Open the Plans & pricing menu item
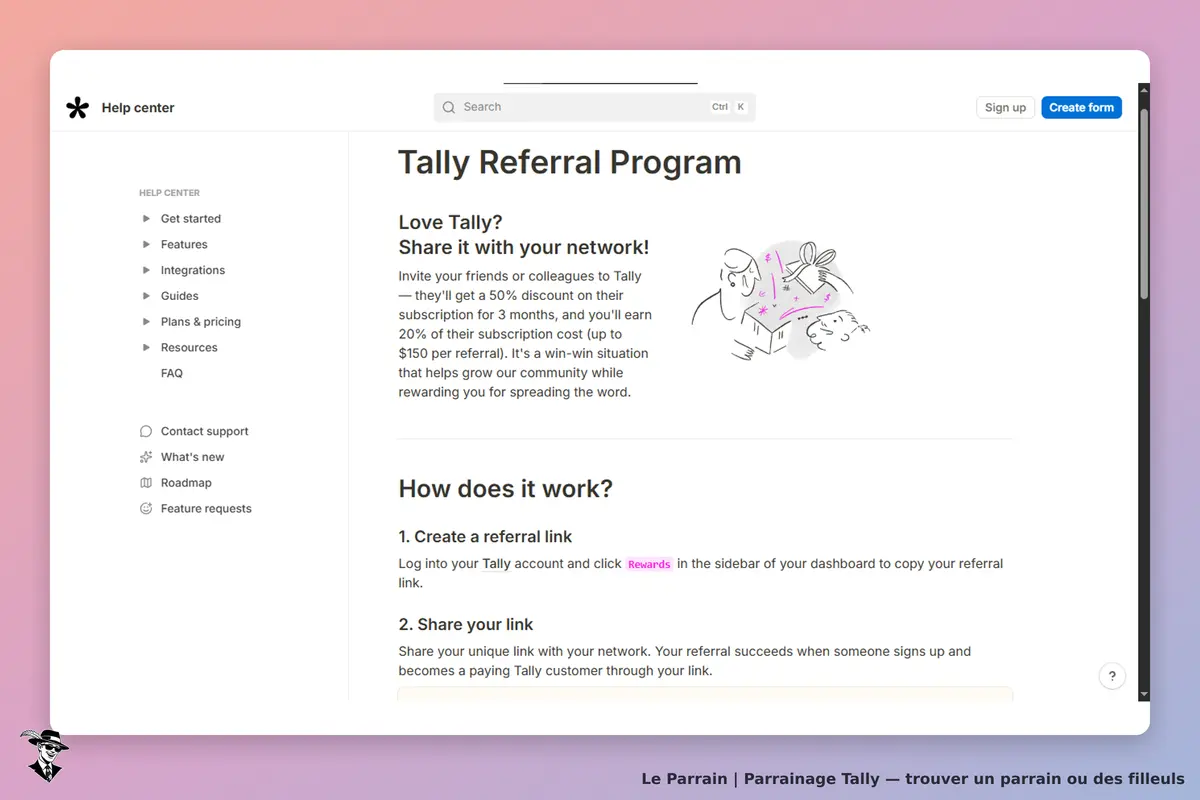 pos(201,322)
